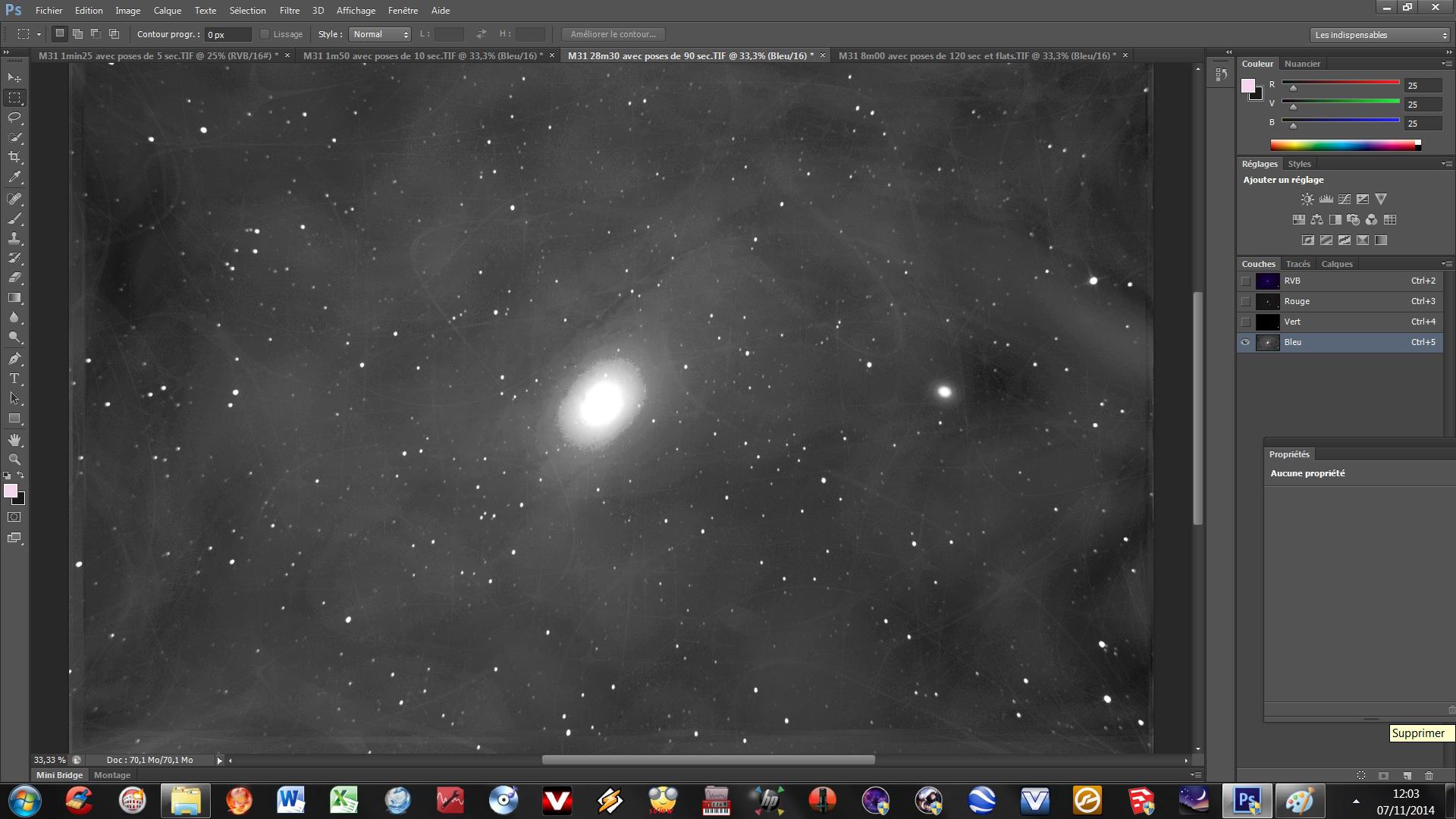Open the Style dropdown set to Normal

click(x=380, y=34)
